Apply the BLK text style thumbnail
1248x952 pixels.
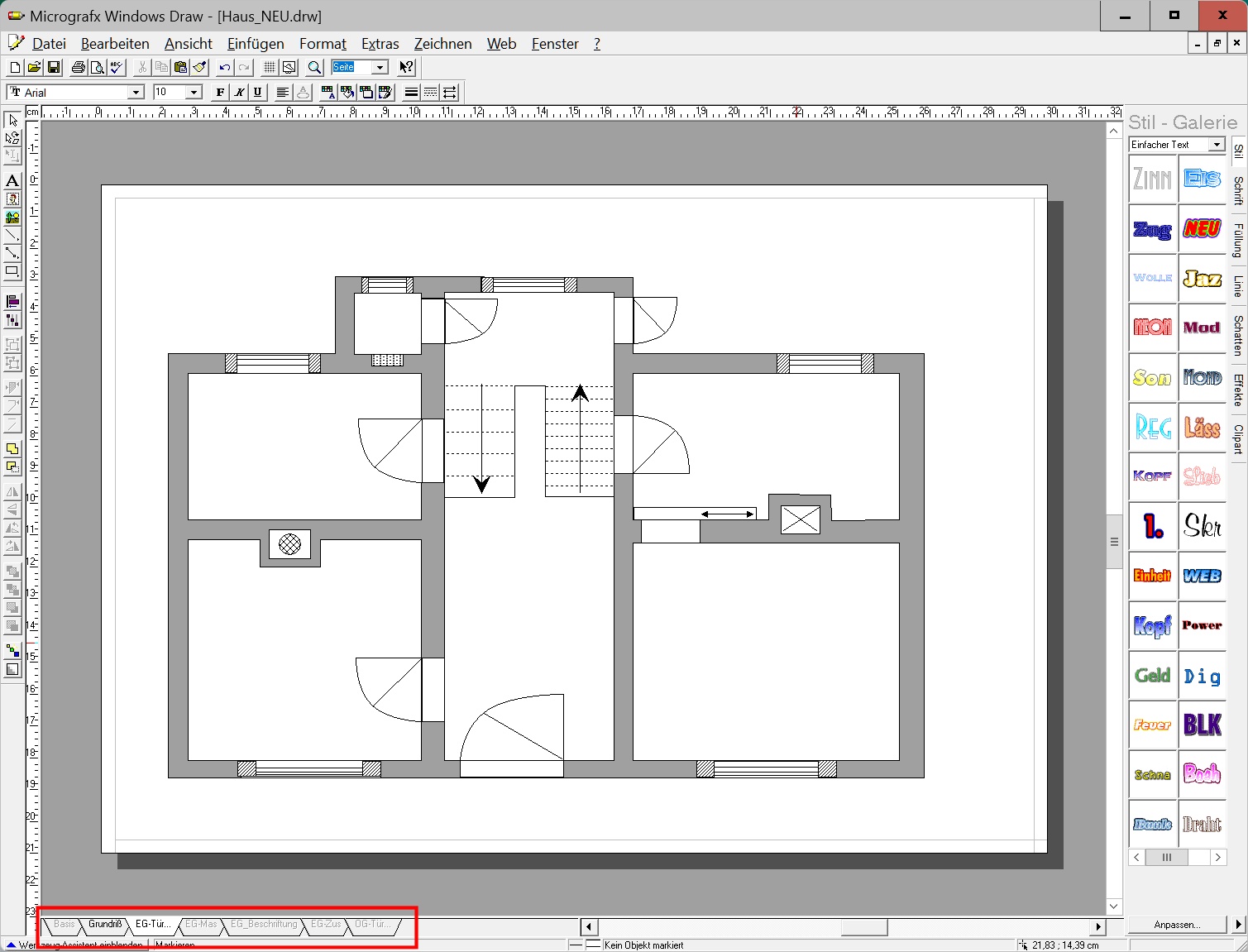(x=1202, y=725)
